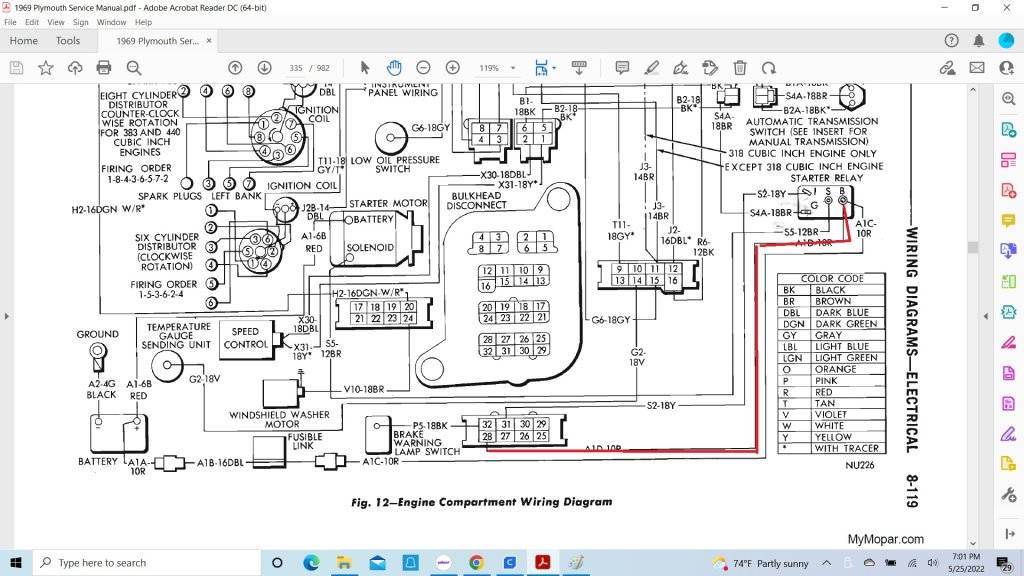Click the page number field showing 335
This screenshot has width=1024, height=576.
click(296, 68)
